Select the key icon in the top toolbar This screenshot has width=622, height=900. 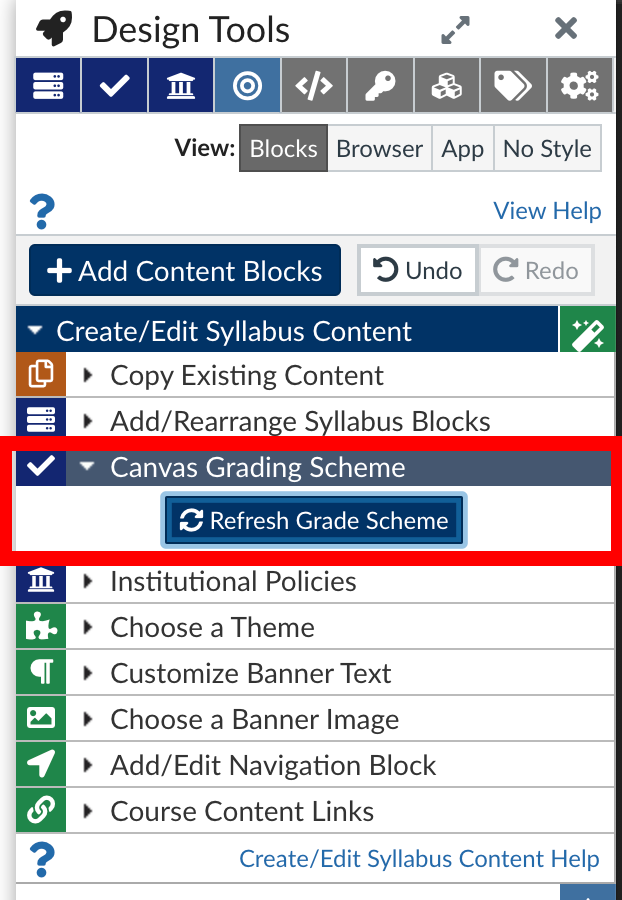coord(380,85)
